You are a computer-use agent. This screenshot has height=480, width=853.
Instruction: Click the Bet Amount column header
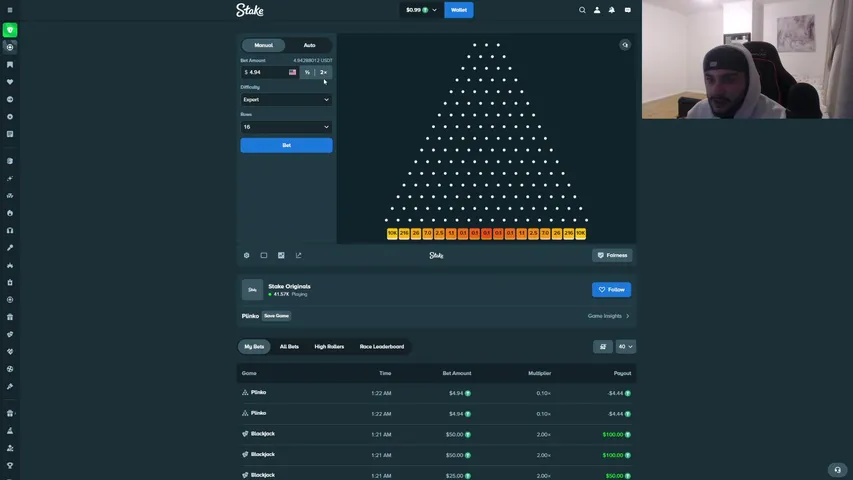457,373
